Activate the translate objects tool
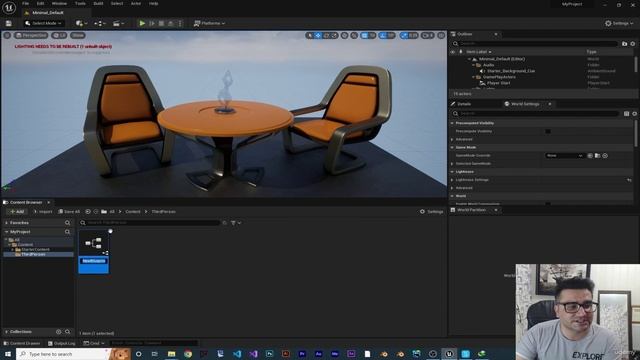Screen dimensions: 640x360 pos(318,36)
